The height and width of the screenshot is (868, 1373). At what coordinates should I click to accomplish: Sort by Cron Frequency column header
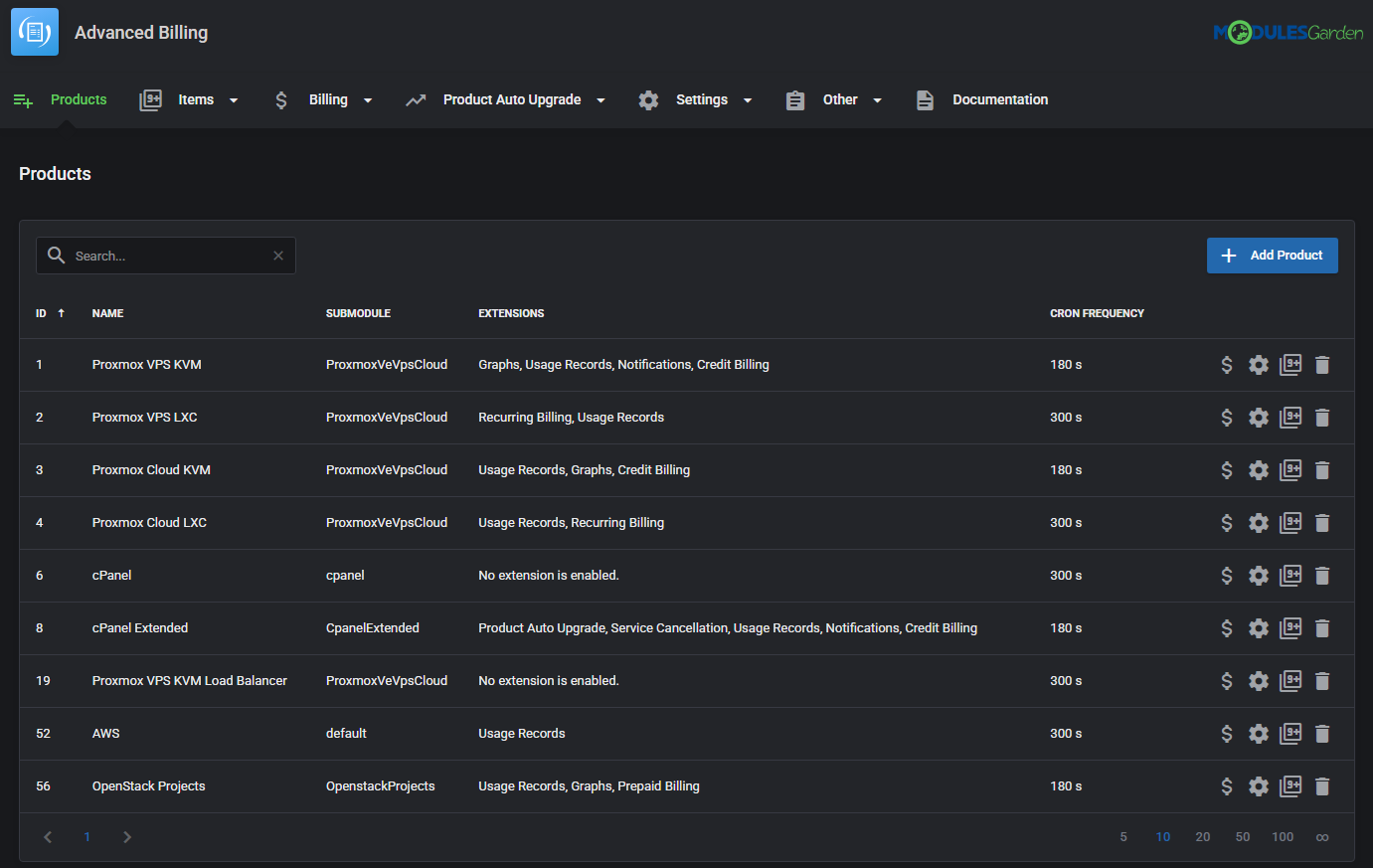pos(1097,313)
